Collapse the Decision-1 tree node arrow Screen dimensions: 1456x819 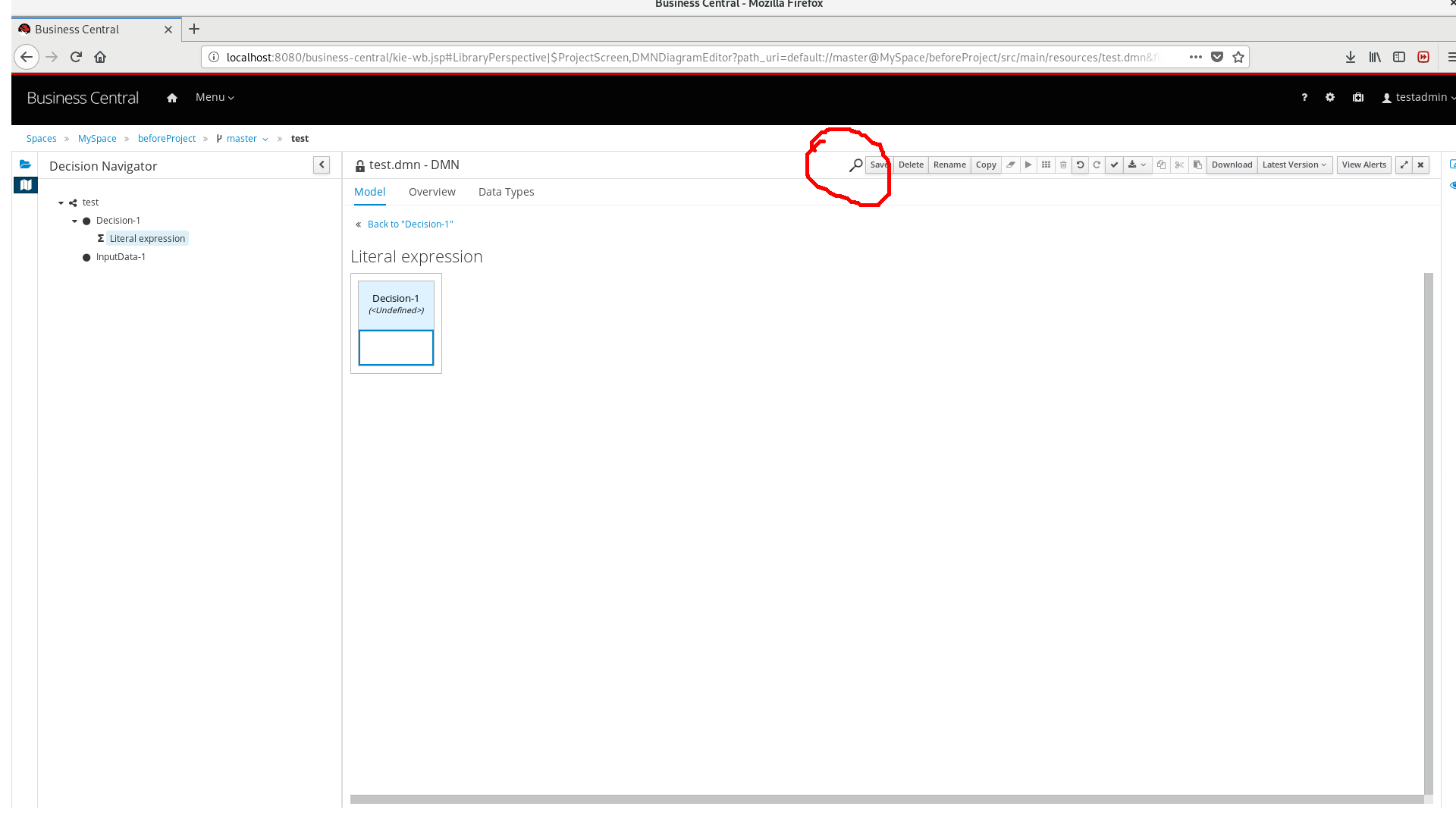tap(74, 221)
